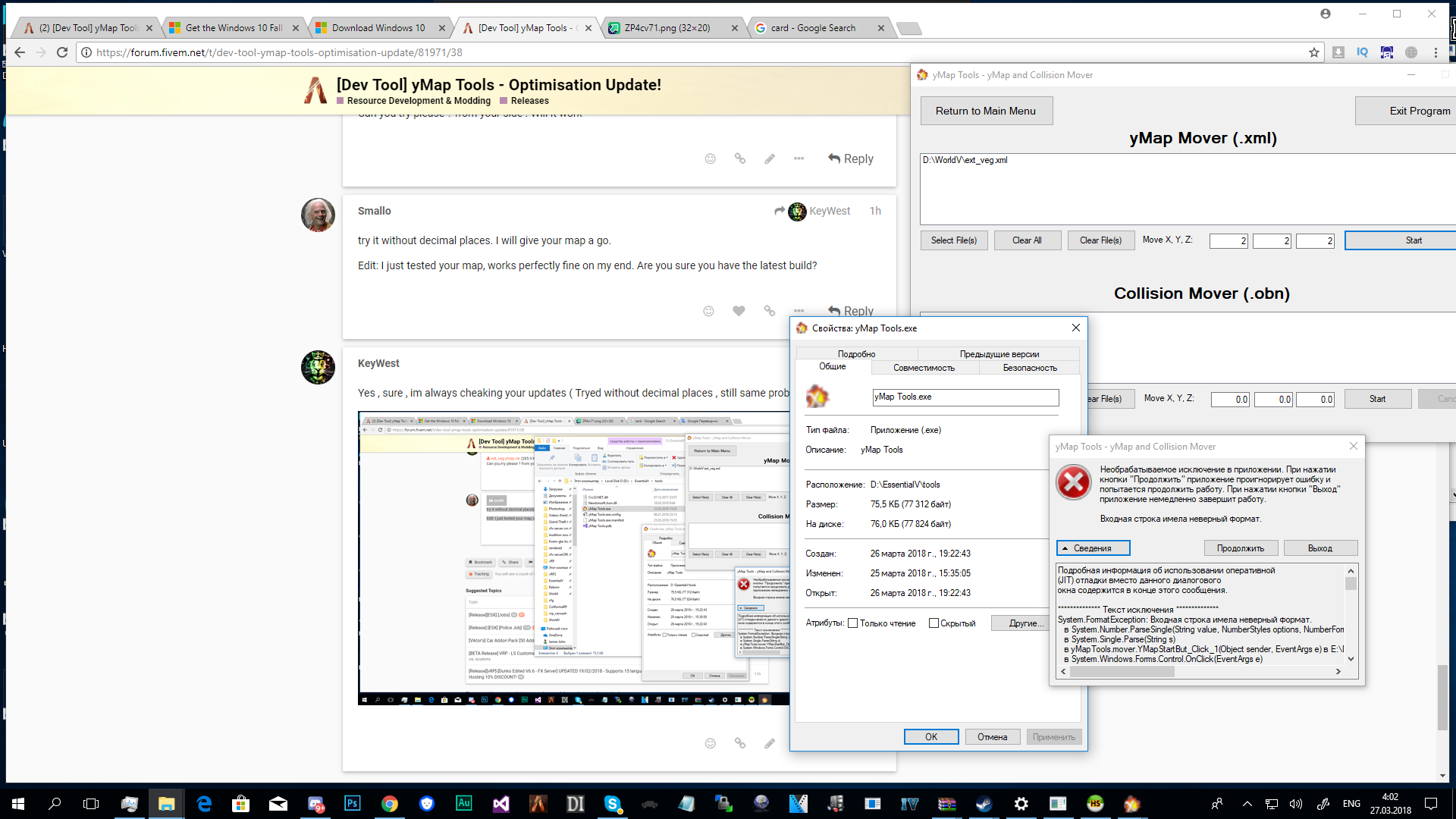Open the IQ extension in Chrome's toolbar

point(1363,52)
